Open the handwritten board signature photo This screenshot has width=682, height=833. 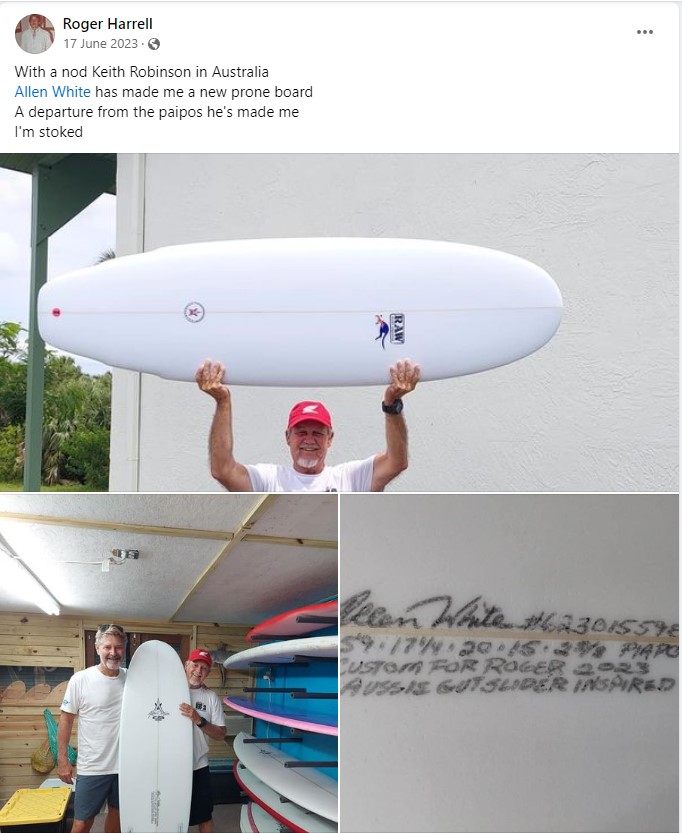[509, 664]
